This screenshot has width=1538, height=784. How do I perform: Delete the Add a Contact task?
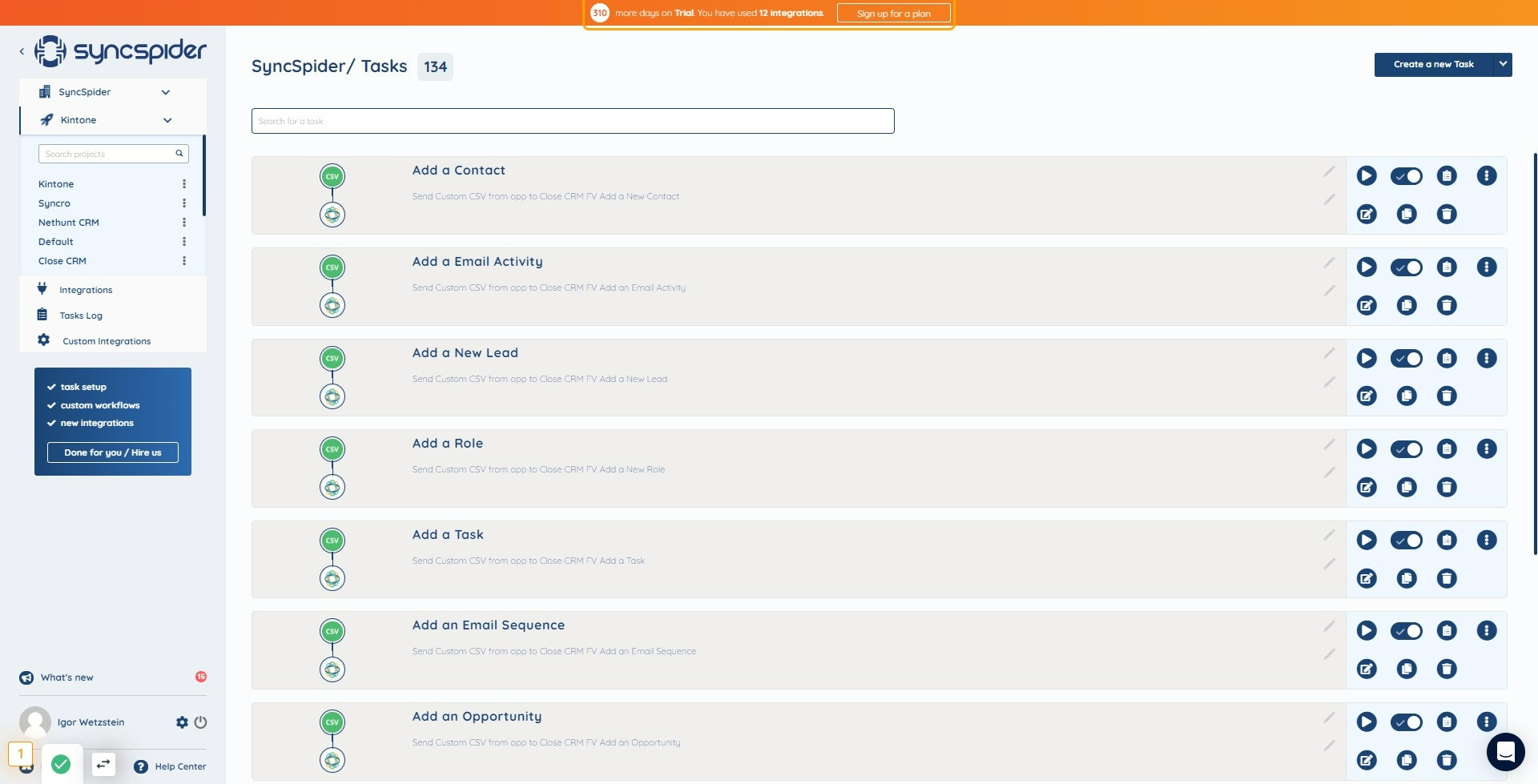coord(1447,214)
